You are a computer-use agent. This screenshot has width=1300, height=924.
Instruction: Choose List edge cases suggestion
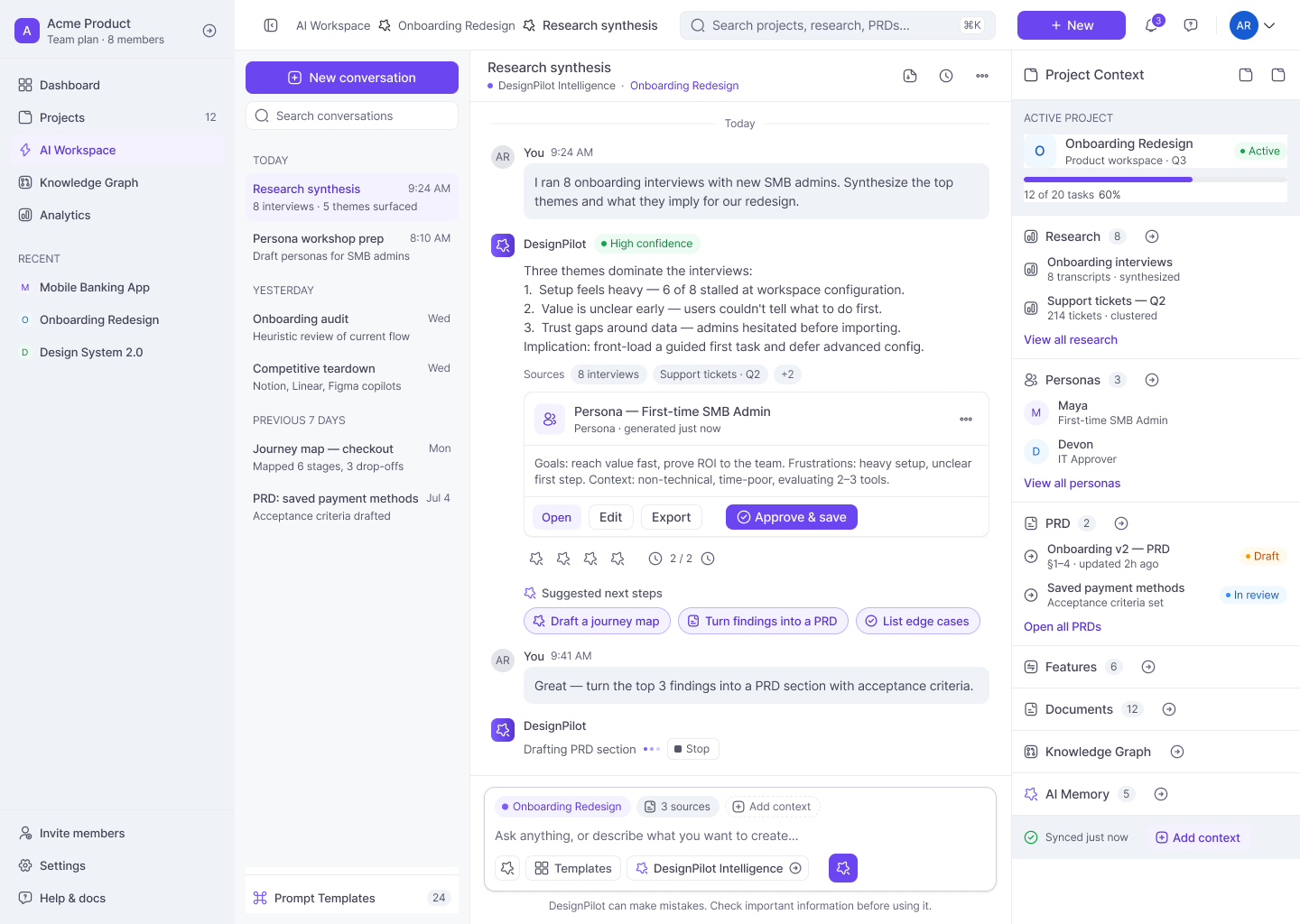click(x=917, y=621)
